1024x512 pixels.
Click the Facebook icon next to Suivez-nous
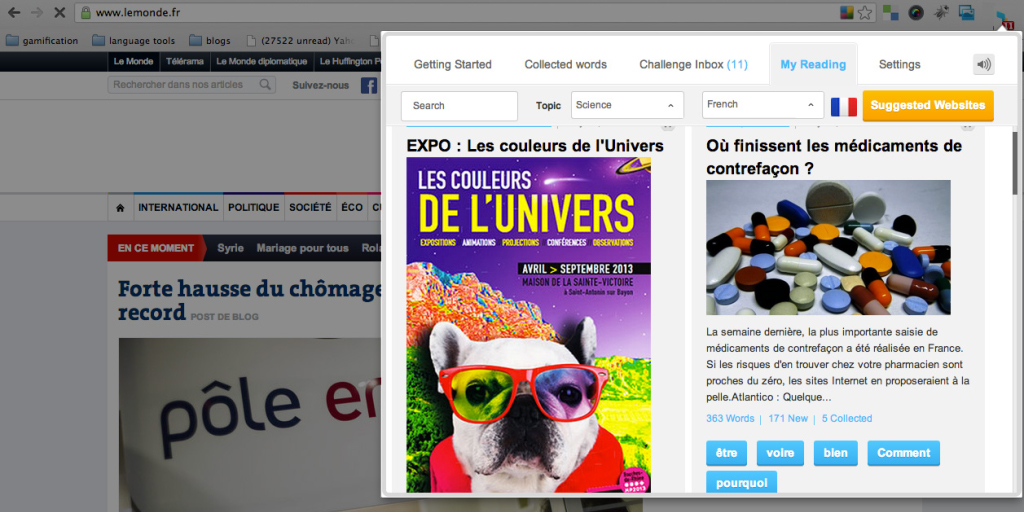tap(369, 85)
